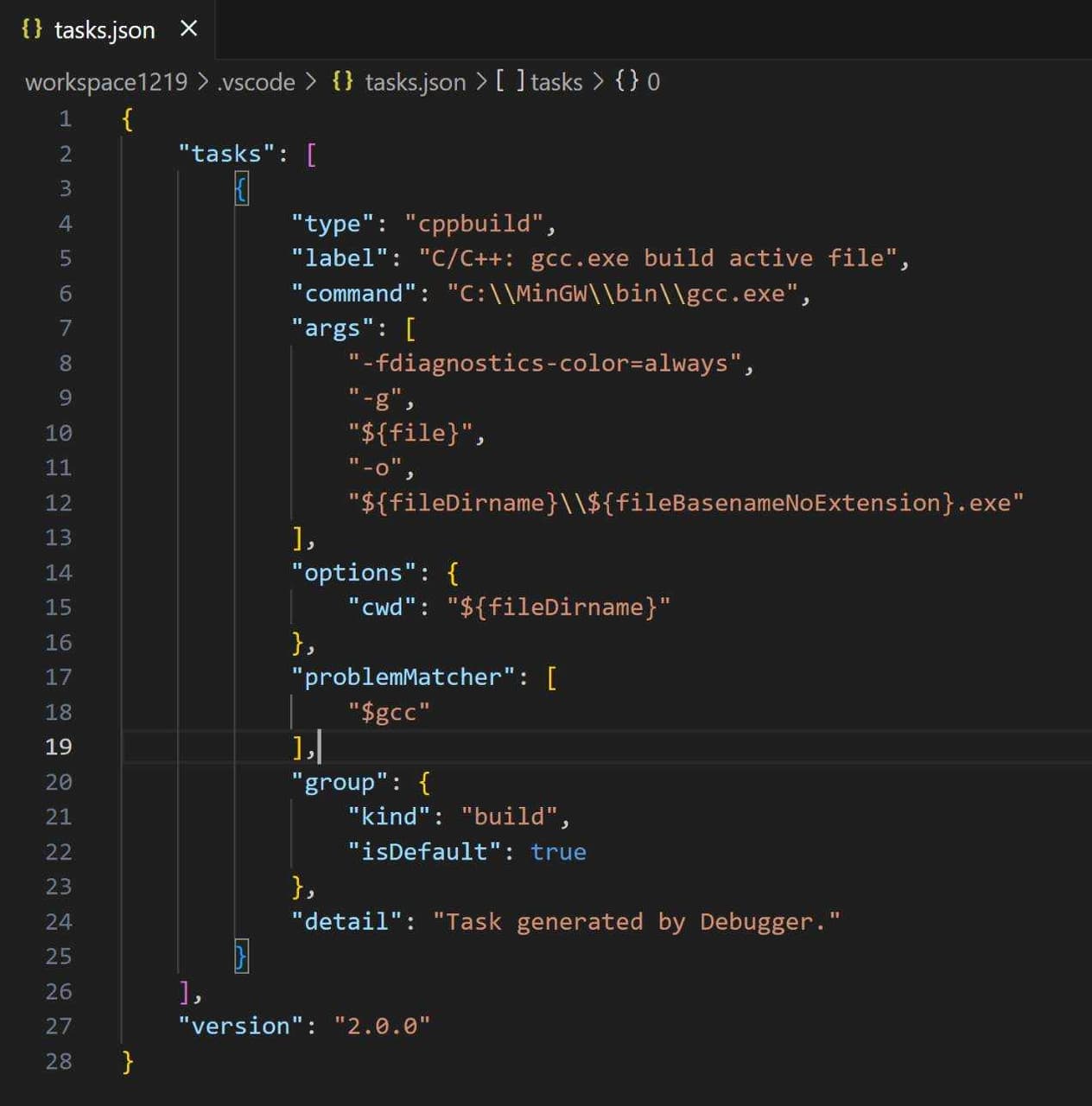Open the tasks.json breadcrumb file name
Image resolution: width=1092 pixels, height=1106 pixels.
415,82
